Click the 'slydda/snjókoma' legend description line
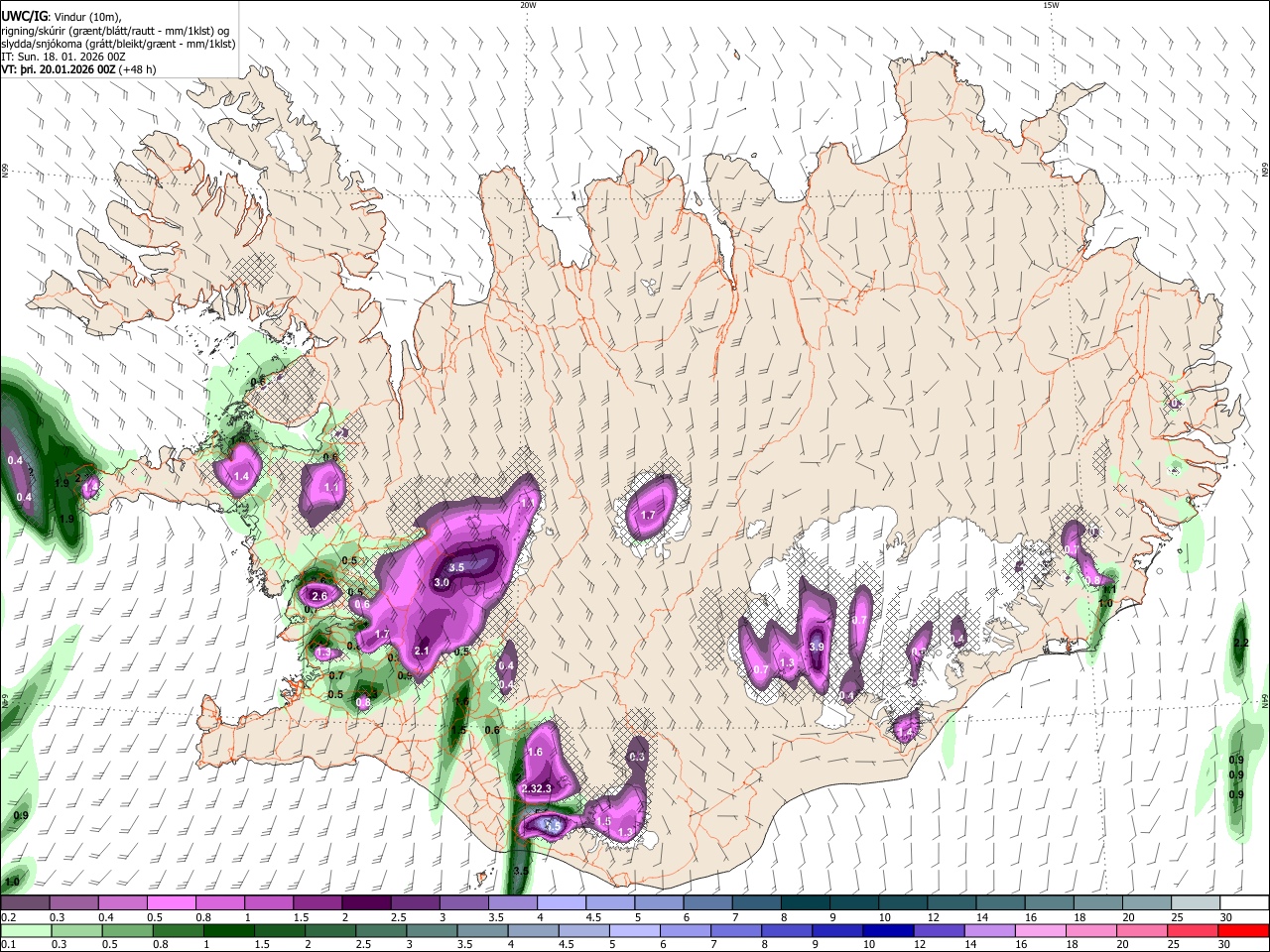Viewport: 1270px width, 952px height. pyautogui.click(x=118, y=44)
